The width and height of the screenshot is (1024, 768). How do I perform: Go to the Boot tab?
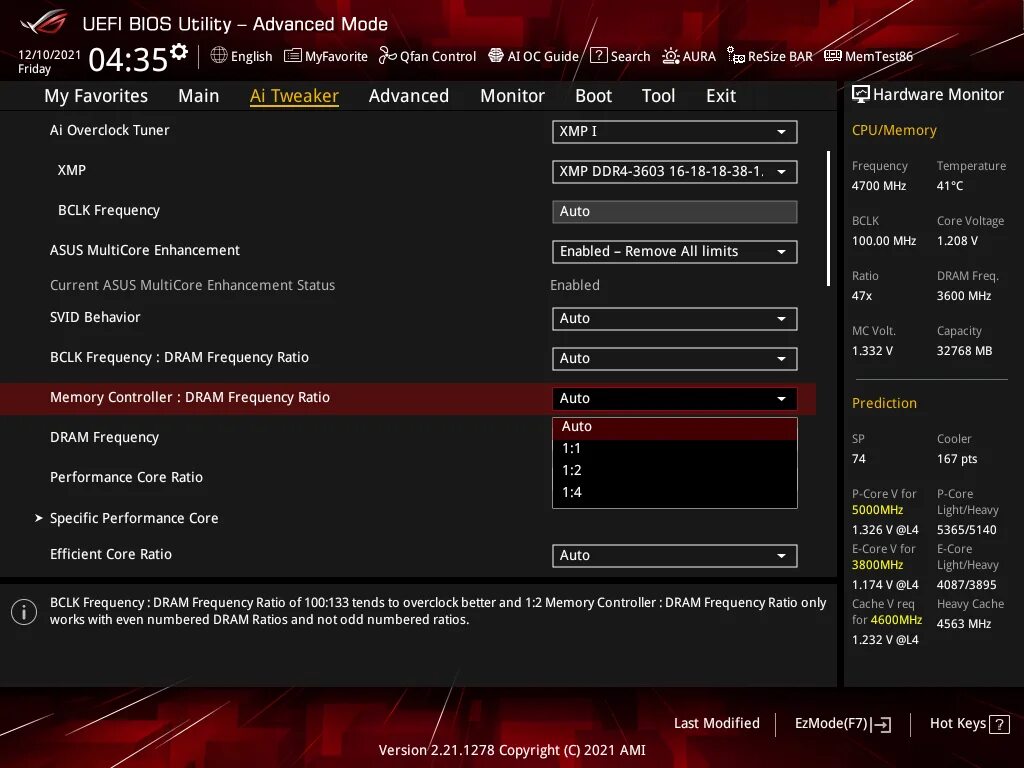[593, 96]
